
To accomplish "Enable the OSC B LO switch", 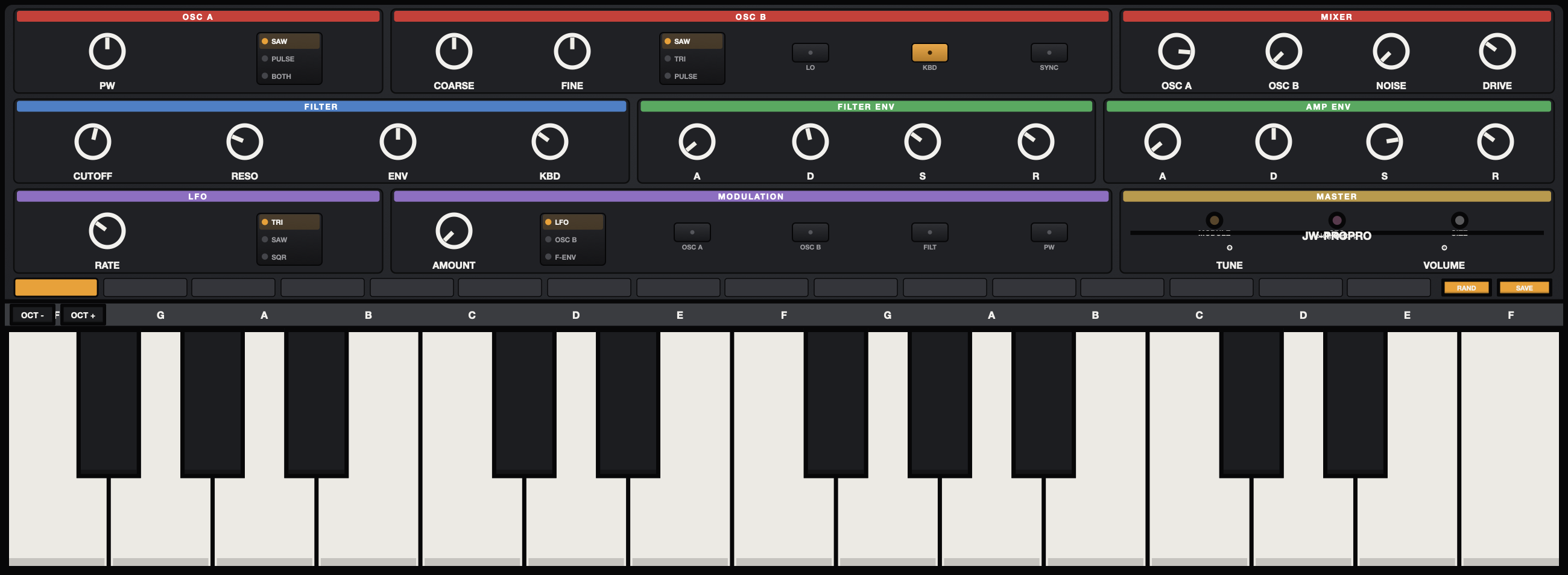I will 810,52.
